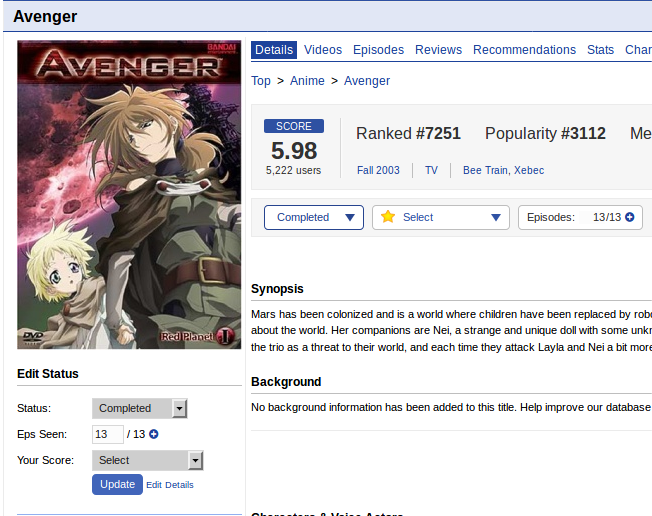The height and width of the screenshot is (516, 652).
Task: Focus the Eps Seen number field
Action: [108, 434]
